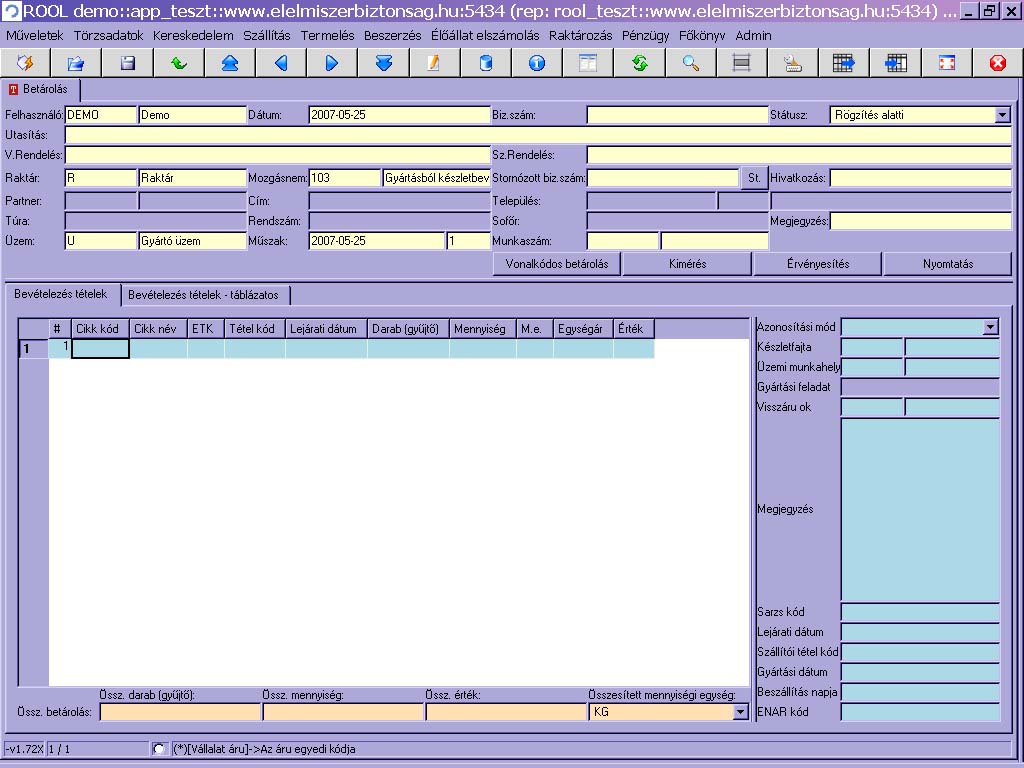Click the green undo arrow icon
1024x768 pixels.
coord(178,63)
